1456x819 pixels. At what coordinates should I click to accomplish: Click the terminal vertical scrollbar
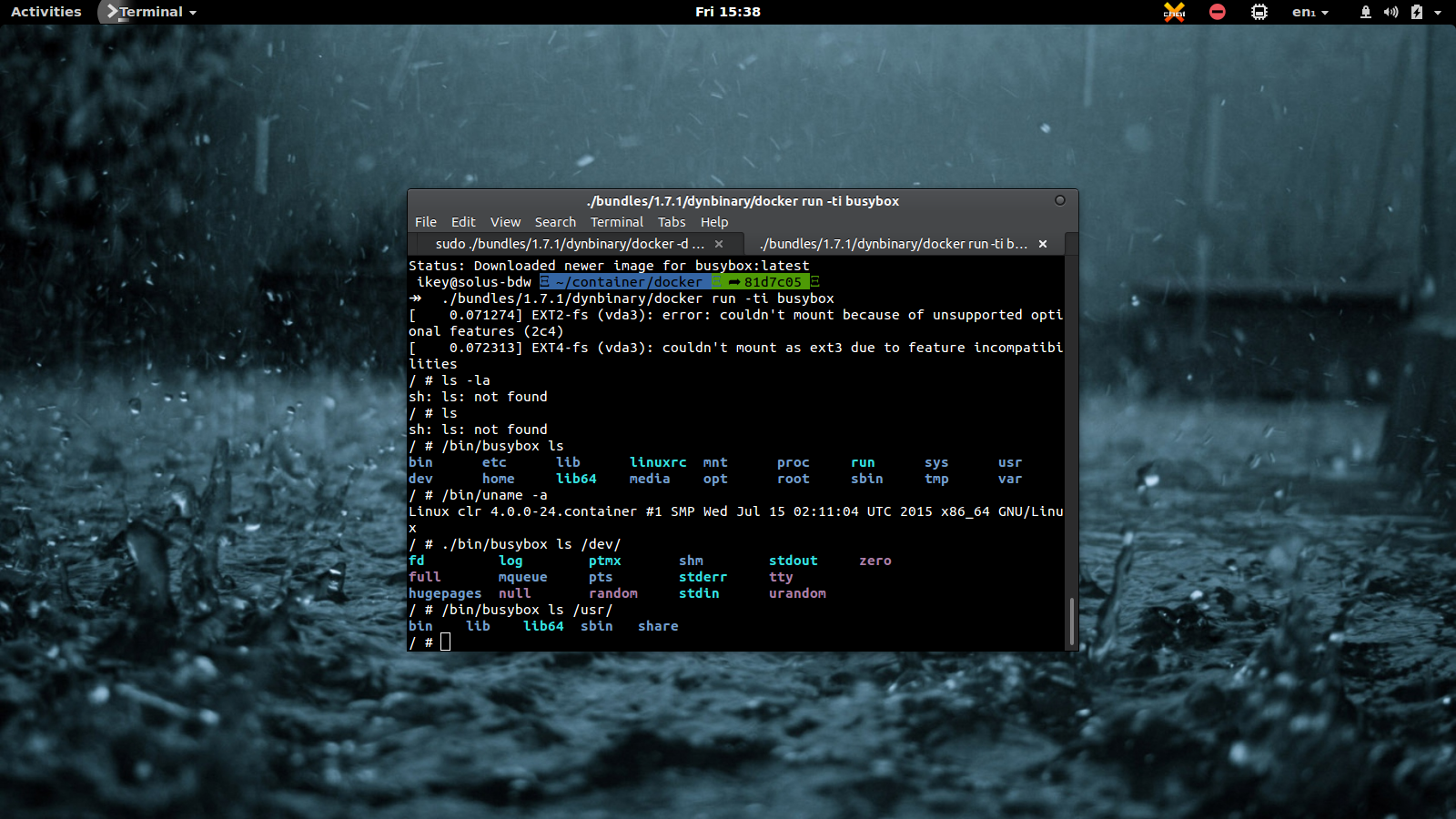[x=1071, y=622]
